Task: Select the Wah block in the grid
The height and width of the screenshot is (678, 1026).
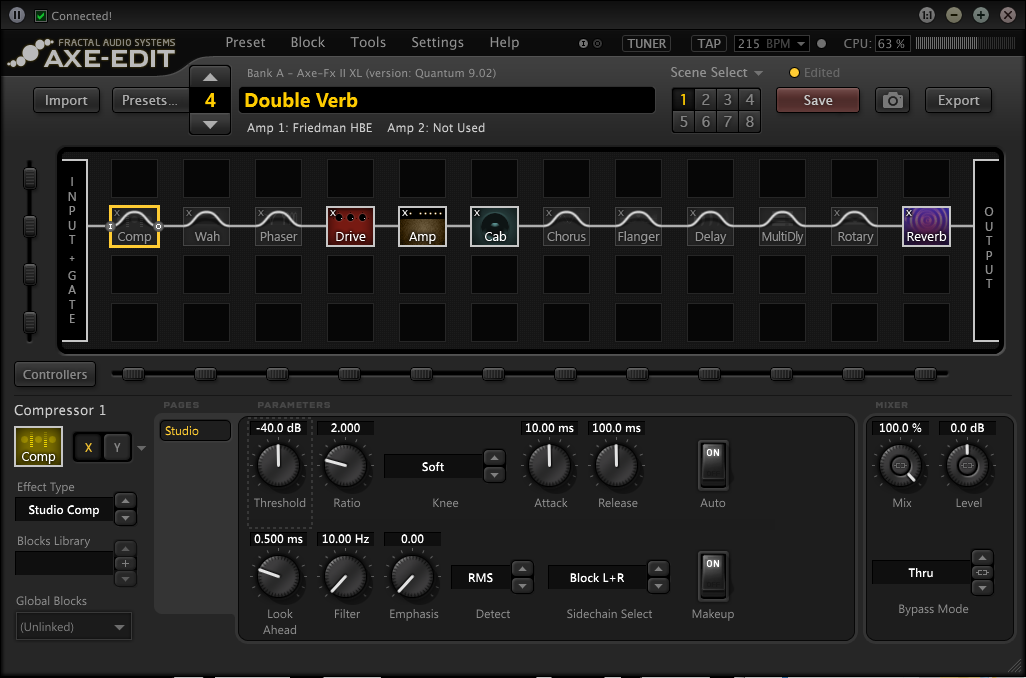Action: (207, 226)
